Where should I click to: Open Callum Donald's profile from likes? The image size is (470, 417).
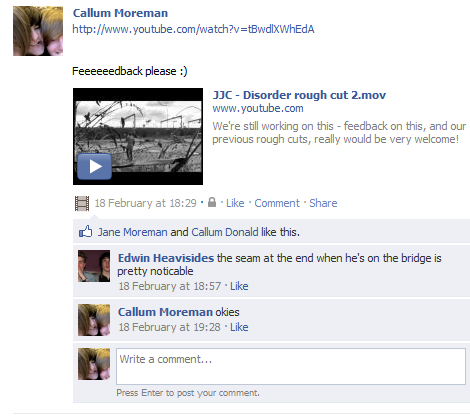tap(225, 232)
